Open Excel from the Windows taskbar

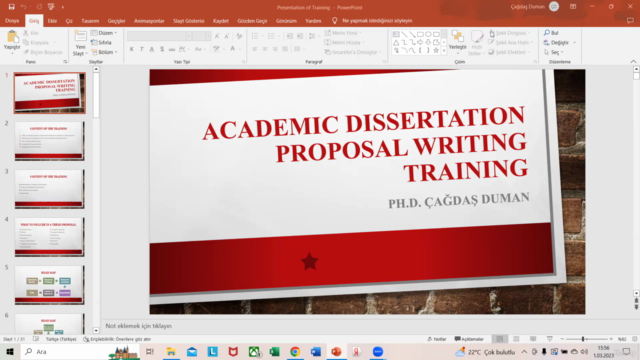tap(275, 351)
